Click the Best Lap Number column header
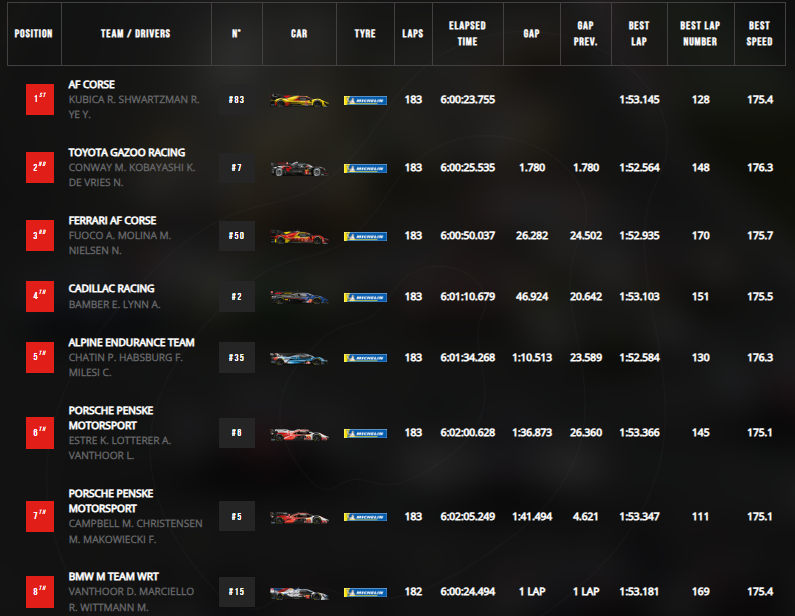The height and width of the screenshot is (616, 795). click(x=700, y=34)
